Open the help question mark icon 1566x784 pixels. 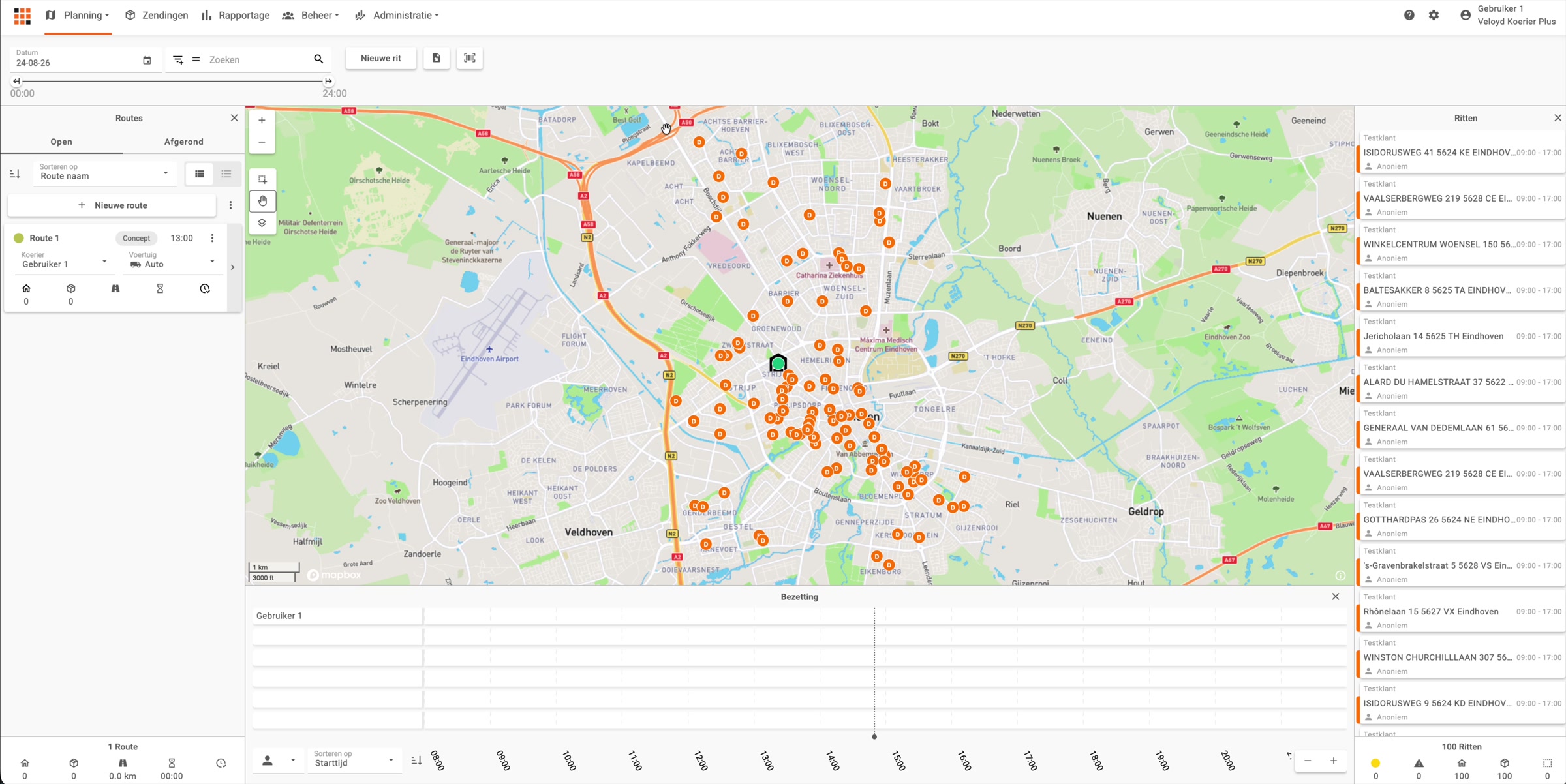tap(1409, 15)
